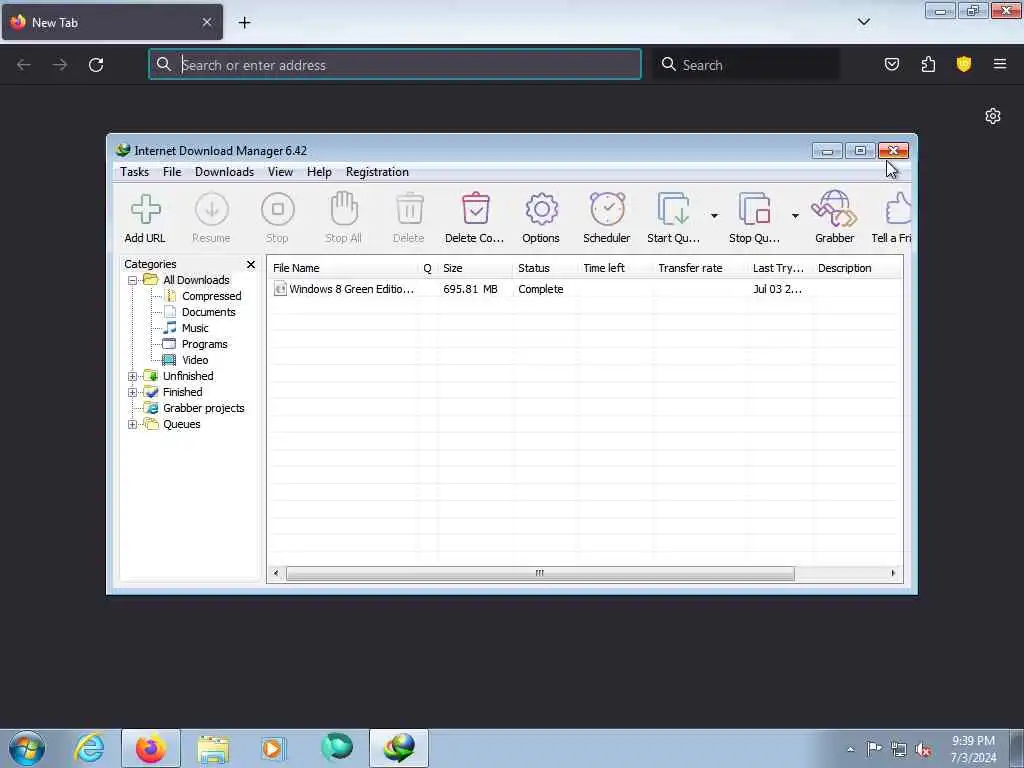Open the Registration menu
This screenshot has height=768, width=1024.
[x=377, y=172]
